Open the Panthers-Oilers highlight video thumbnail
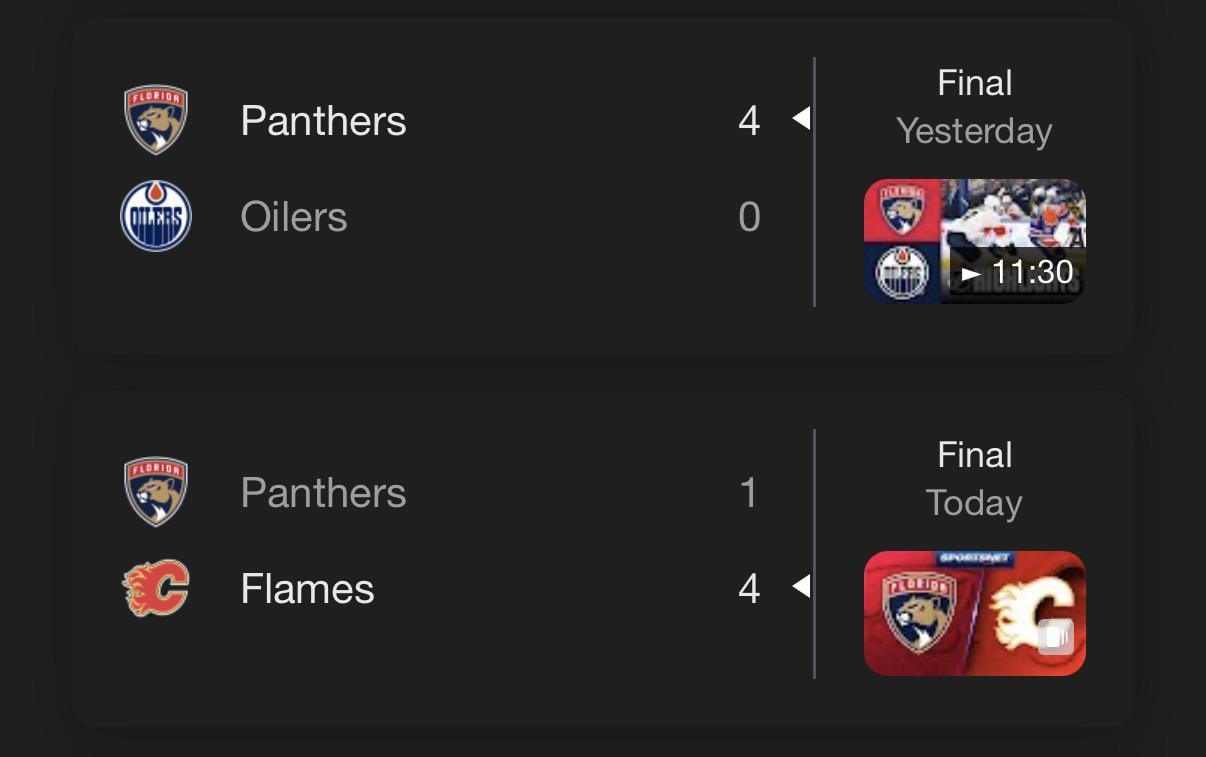 pos(973,240)
